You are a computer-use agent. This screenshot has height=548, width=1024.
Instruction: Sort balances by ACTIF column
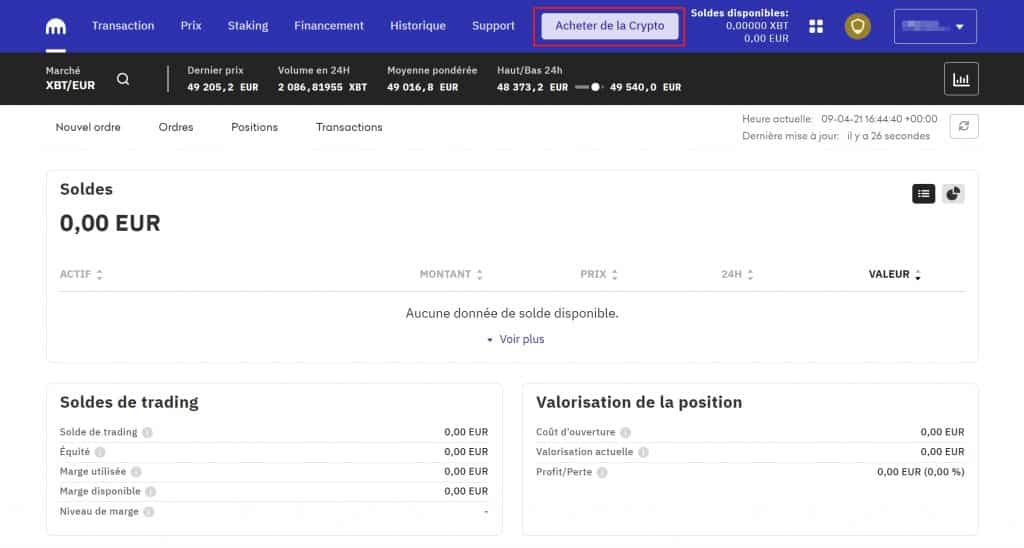coord(81,274)
